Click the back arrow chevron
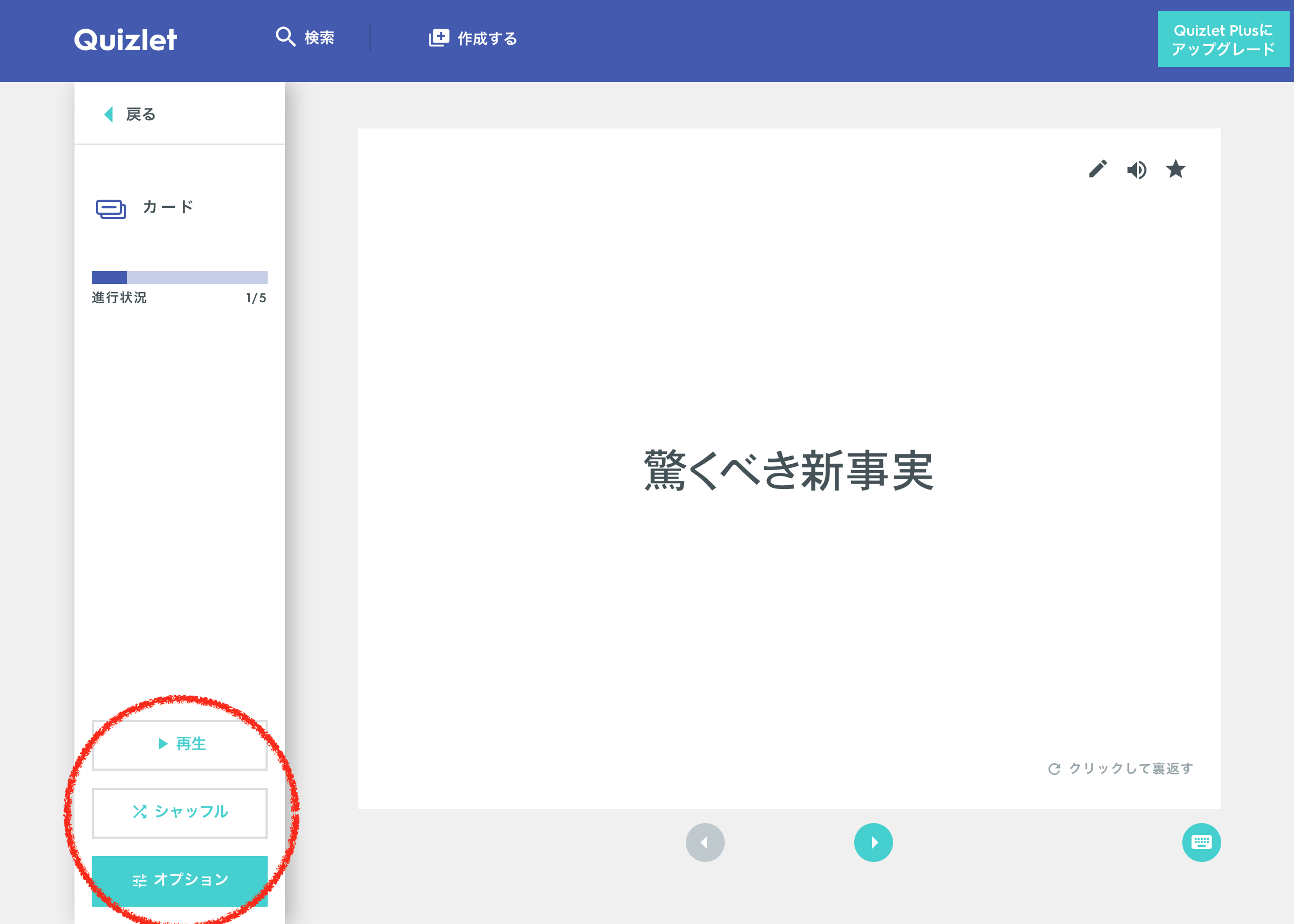This screenshot has height=924, width=1294. [108, 114]
